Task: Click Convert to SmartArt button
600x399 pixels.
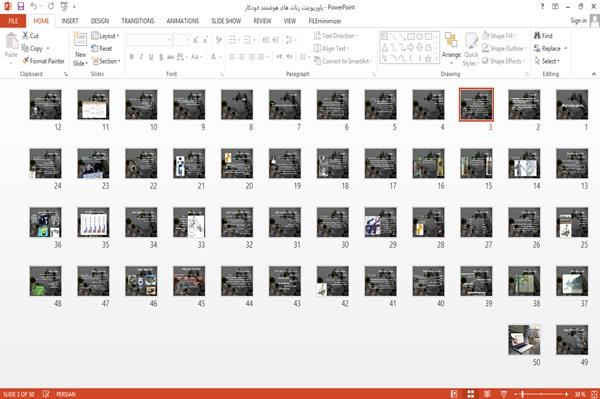Action: (x=343, y=61)
